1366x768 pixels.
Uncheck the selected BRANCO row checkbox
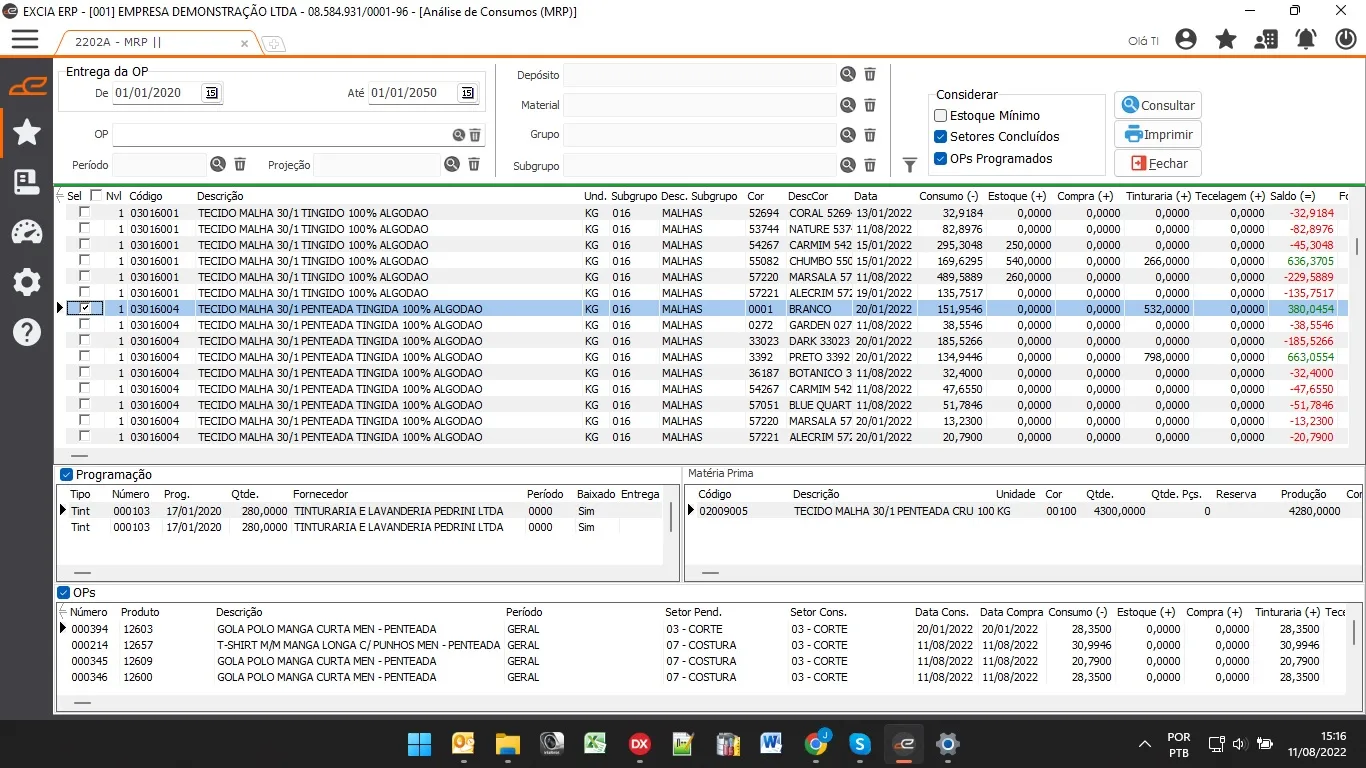[x=85, y=309]
